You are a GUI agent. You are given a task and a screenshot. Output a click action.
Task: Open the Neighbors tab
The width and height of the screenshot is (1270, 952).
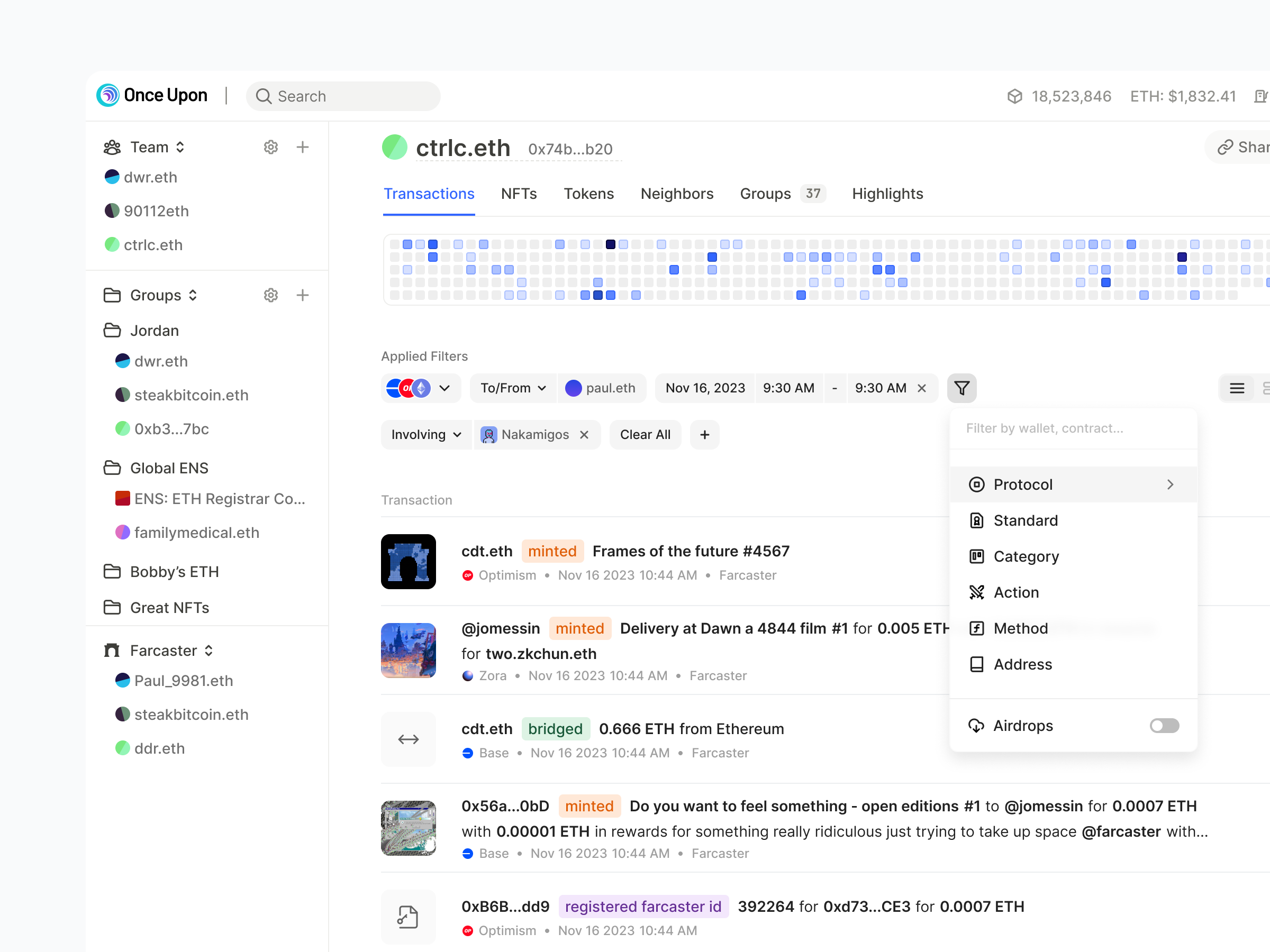pyautogui.click(x=677, y=194)
